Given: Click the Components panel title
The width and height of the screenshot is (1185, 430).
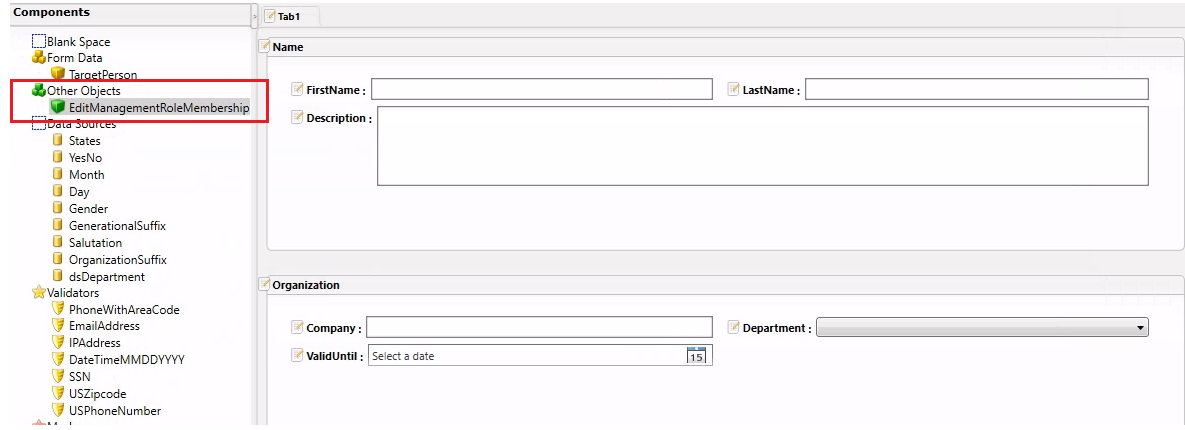Looking at the screenshot, I should 51,12.
